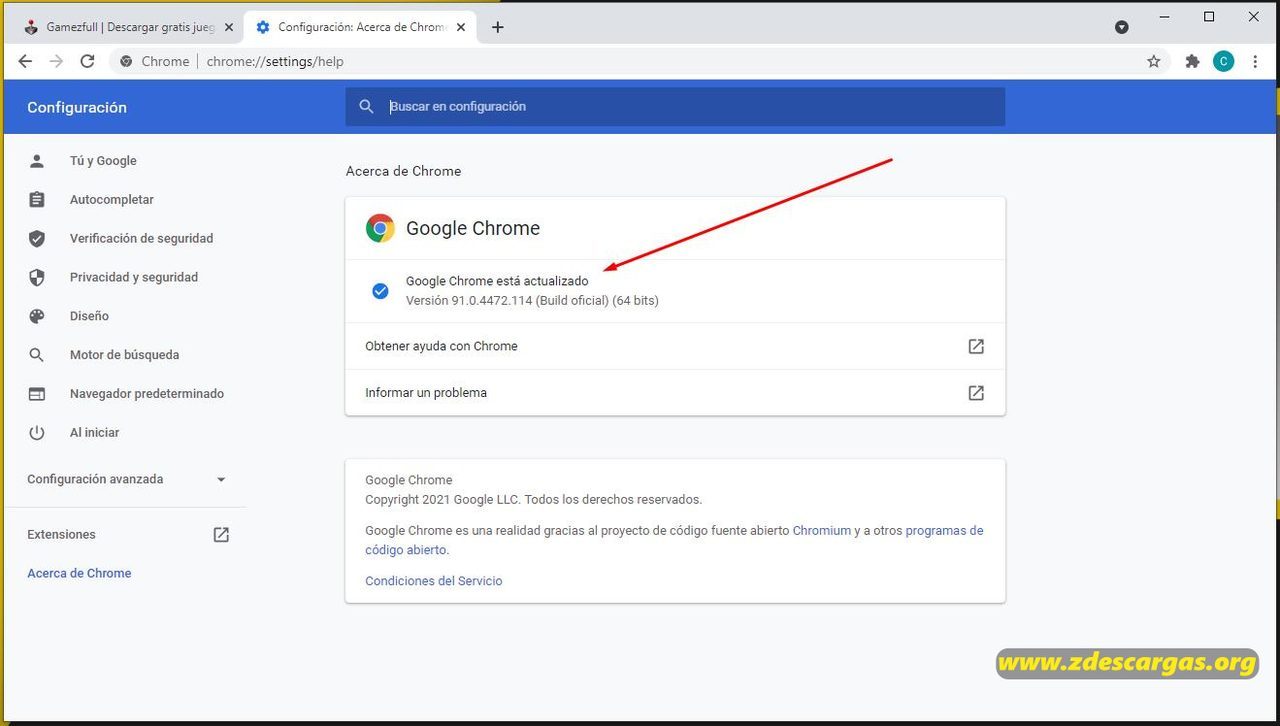Click the Navegador predeterminado window icon
Image resolution: width=1280 pixels, height=726 pixels.
pyautogui.click(x=37, y=394)
